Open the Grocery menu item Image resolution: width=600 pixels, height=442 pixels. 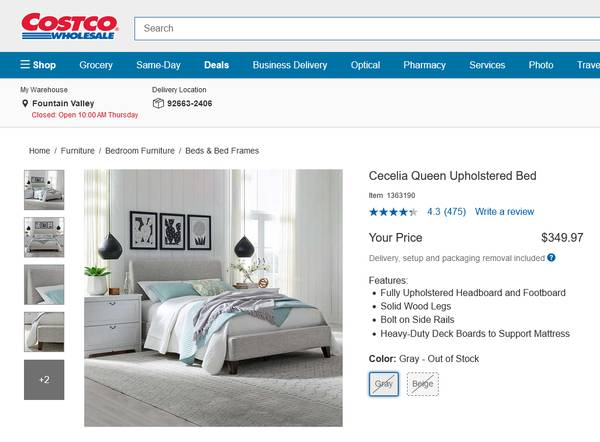(96, 65)
